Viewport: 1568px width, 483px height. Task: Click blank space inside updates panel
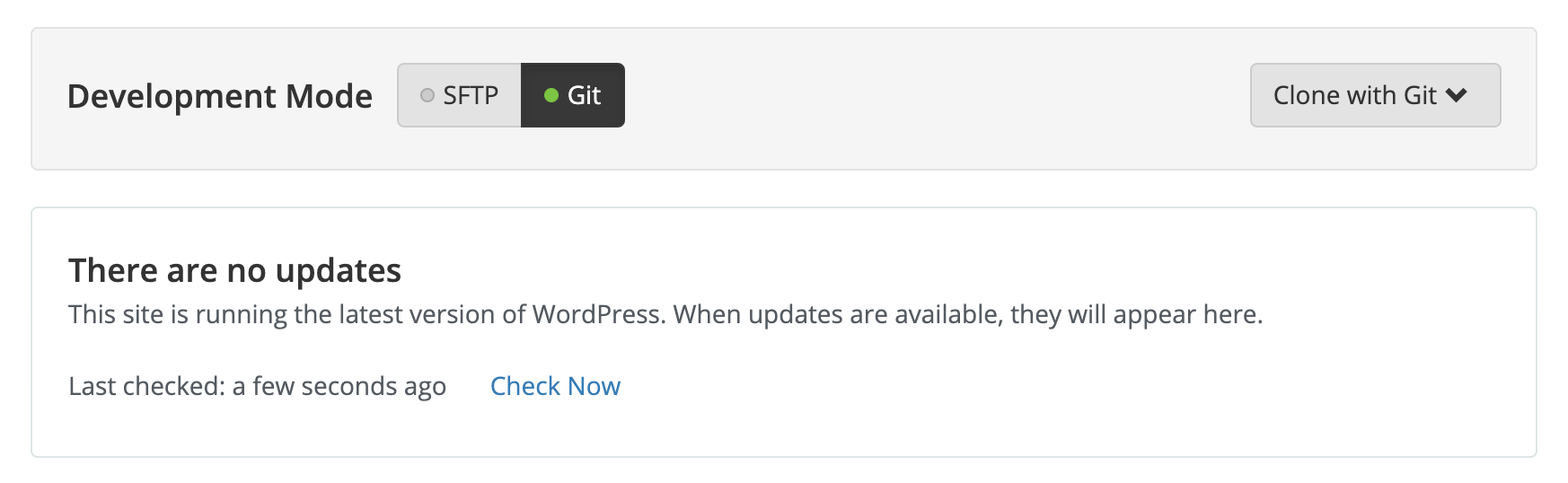pyautogui.click(x=1078, y=395)
